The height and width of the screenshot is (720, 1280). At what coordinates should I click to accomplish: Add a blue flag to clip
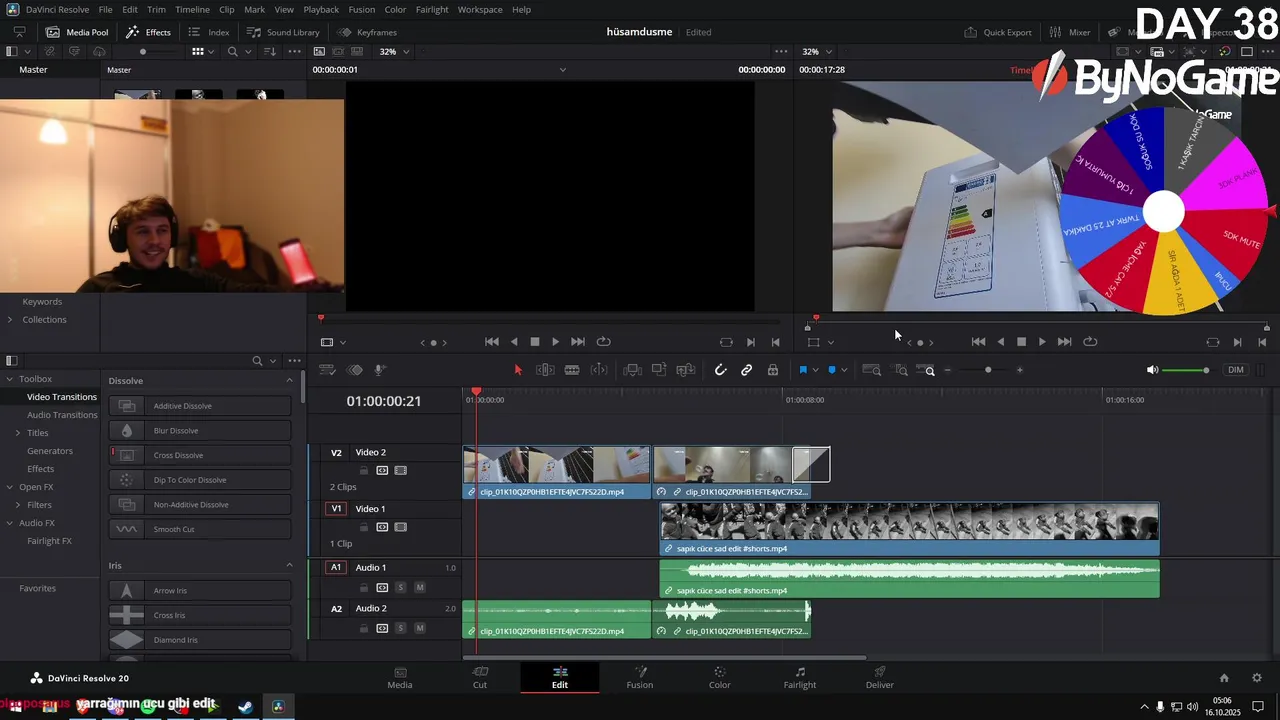[x=802, y=370]
